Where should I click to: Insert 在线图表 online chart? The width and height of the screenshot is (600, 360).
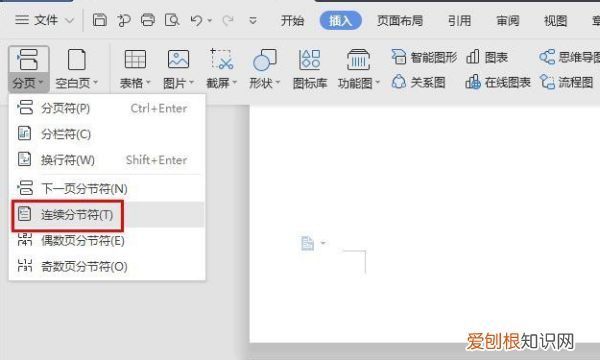pyautogui.click(x=498, y=82)
